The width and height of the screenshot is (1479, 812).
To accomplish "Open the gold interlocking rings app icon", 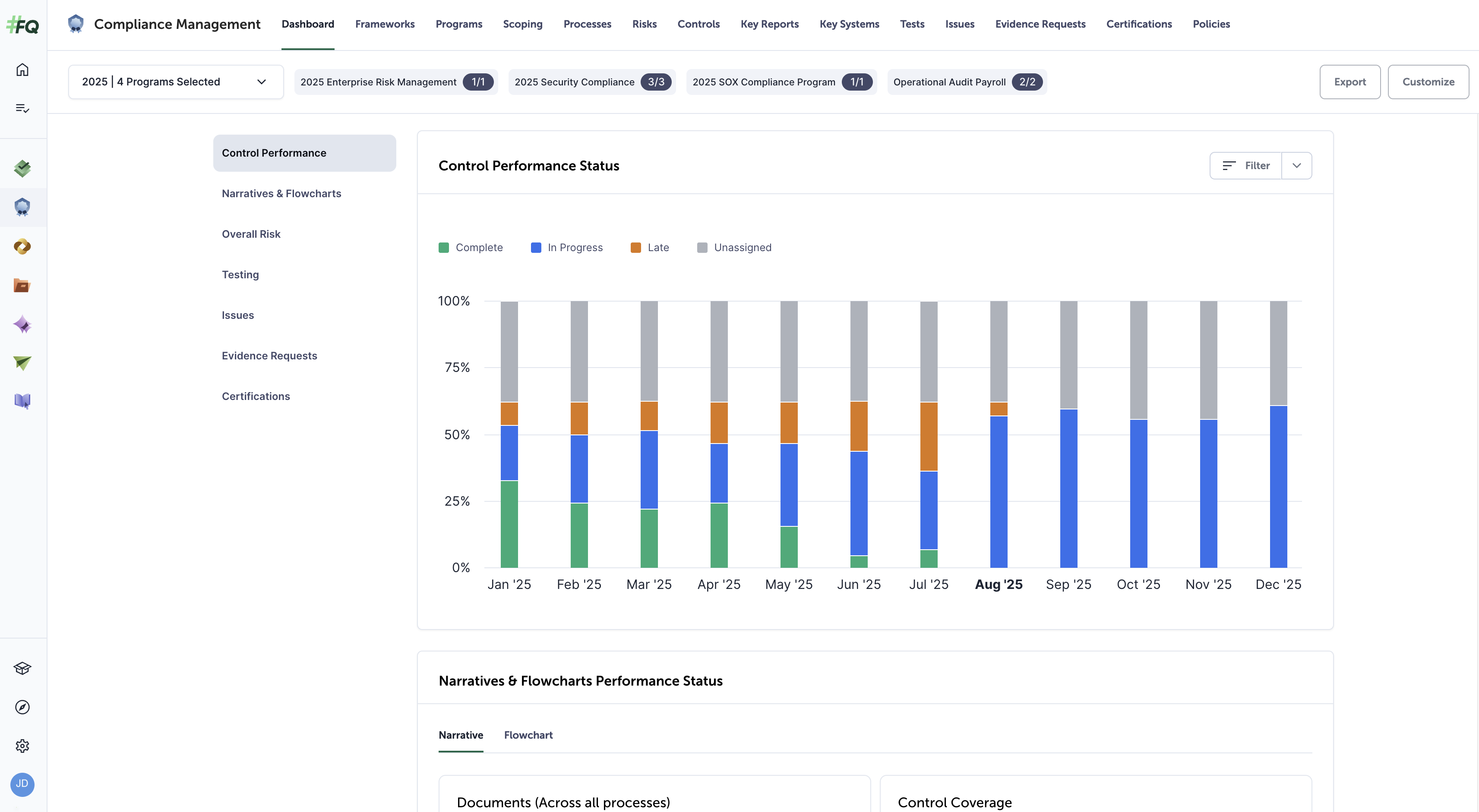I will coord(22,247).
